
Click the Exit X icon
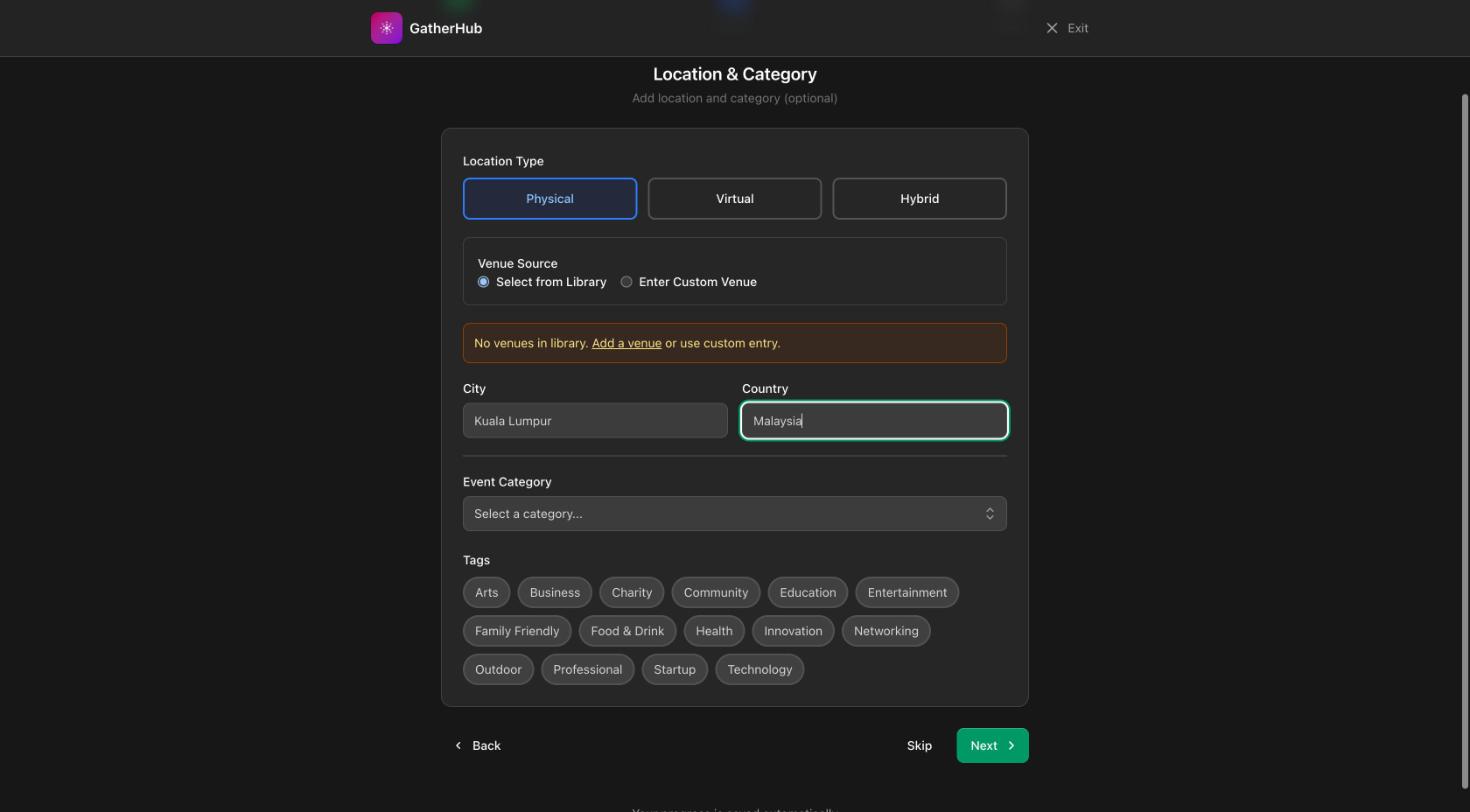click(1051, 28)
